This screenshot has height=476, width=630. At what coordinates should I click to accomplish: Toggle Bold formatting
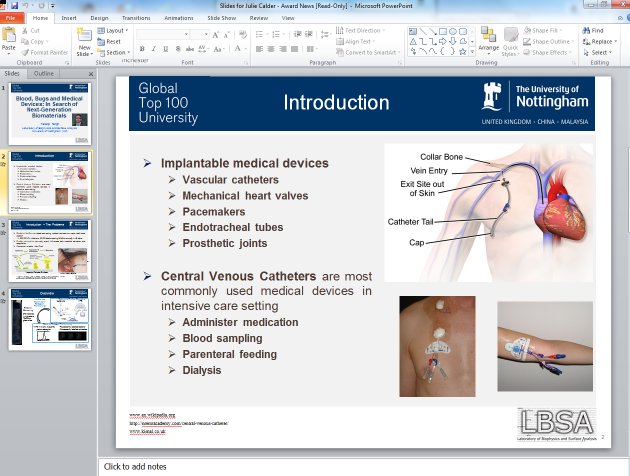[x=141, y=48]
